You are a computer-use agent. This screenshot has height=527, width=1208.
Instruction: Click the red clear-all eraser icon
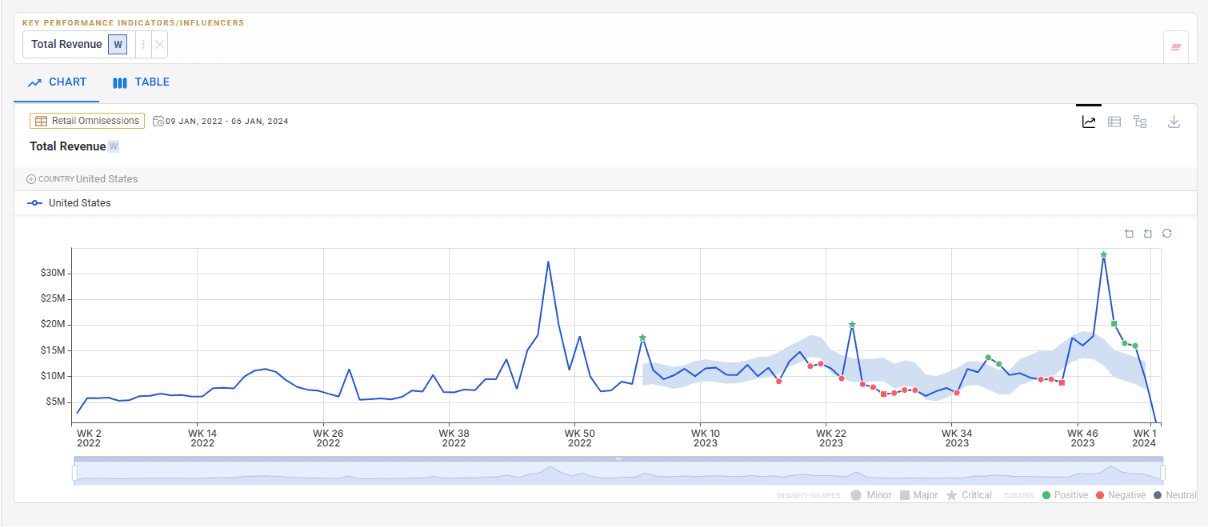(1176, 46)
